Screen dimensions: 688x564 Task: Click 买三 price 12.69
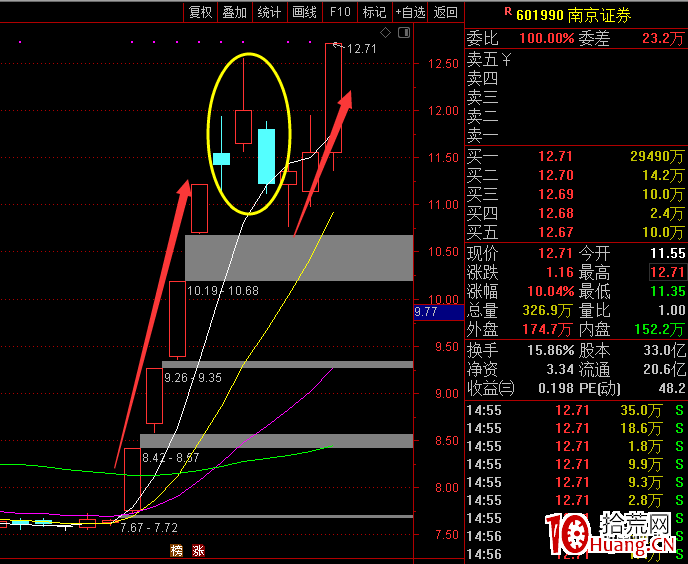[555, 194]
